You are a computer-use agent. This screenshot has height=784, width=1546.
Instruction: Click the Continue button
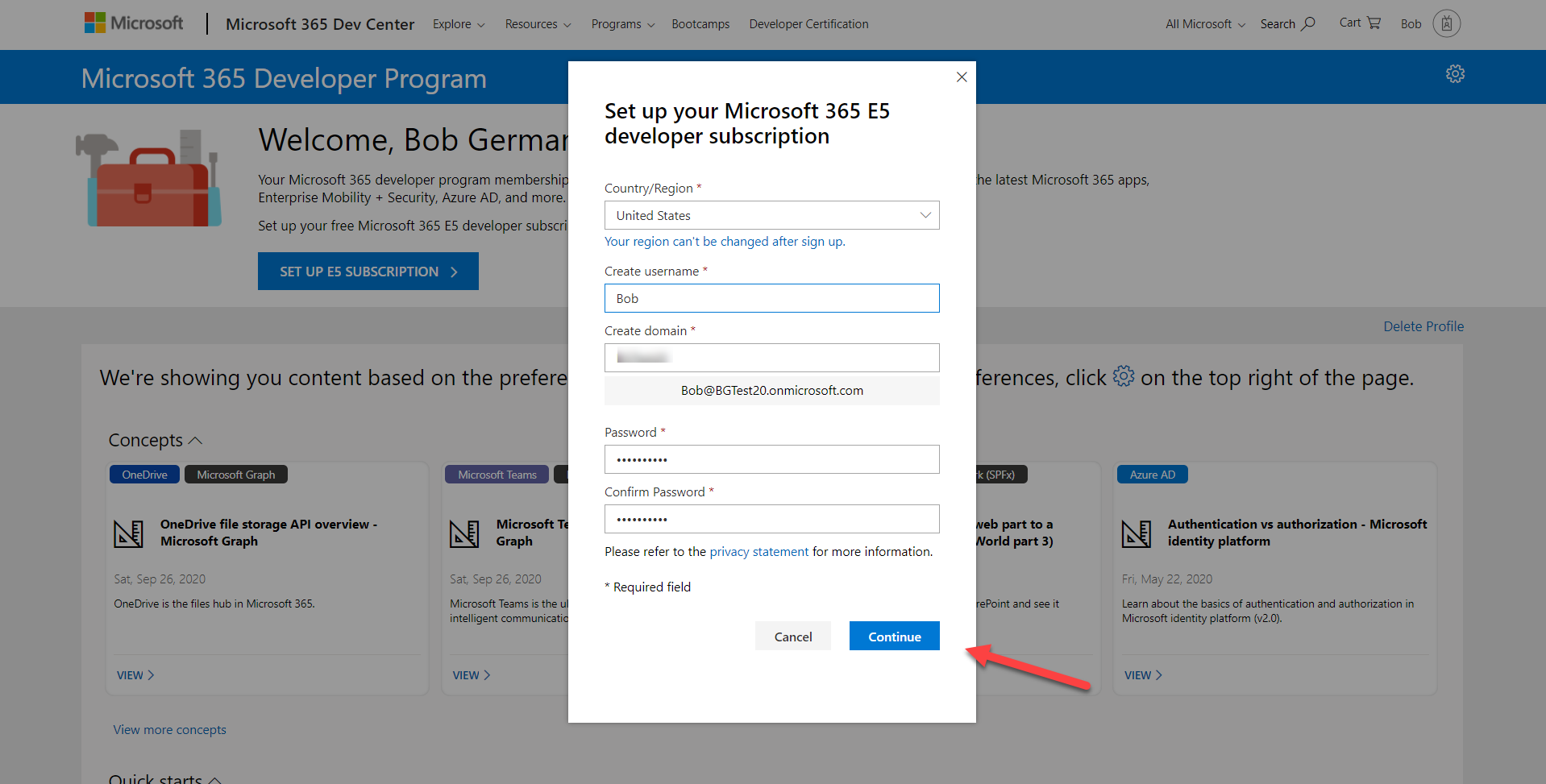click(895, 637)
